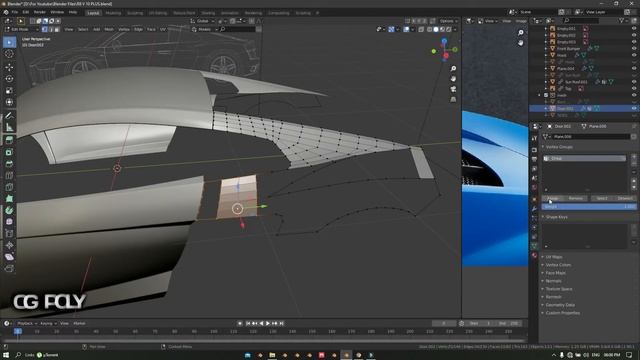
Task: Hide Empty.001 via its eye icon
Action: (x=634, y=29)
